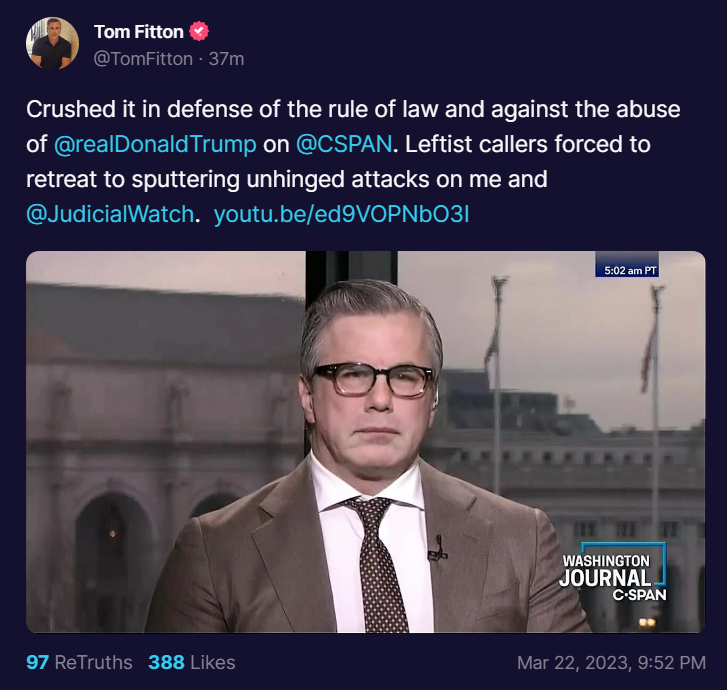Open Tom Fitton's profile avatar
727x690 pixels.
coord(52,44)
